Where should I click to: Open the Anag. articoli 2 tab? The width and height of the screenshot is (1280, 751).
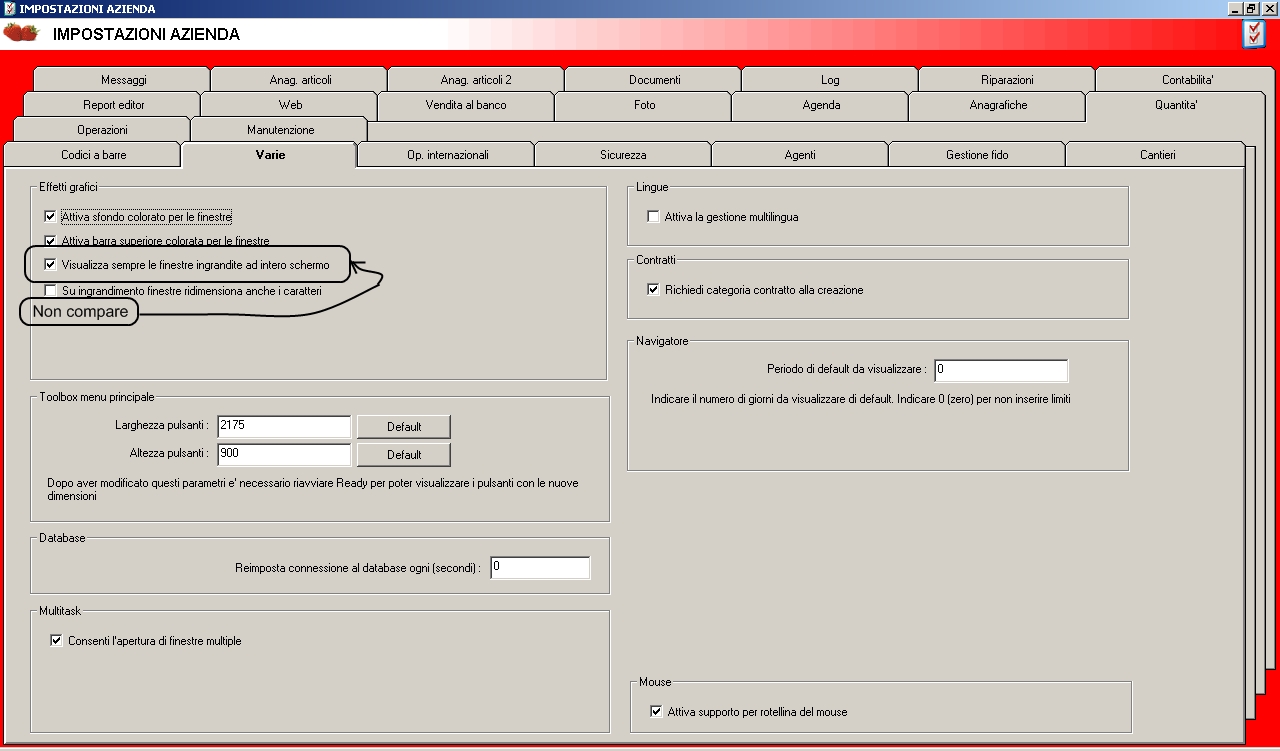(x=476, y=80)
